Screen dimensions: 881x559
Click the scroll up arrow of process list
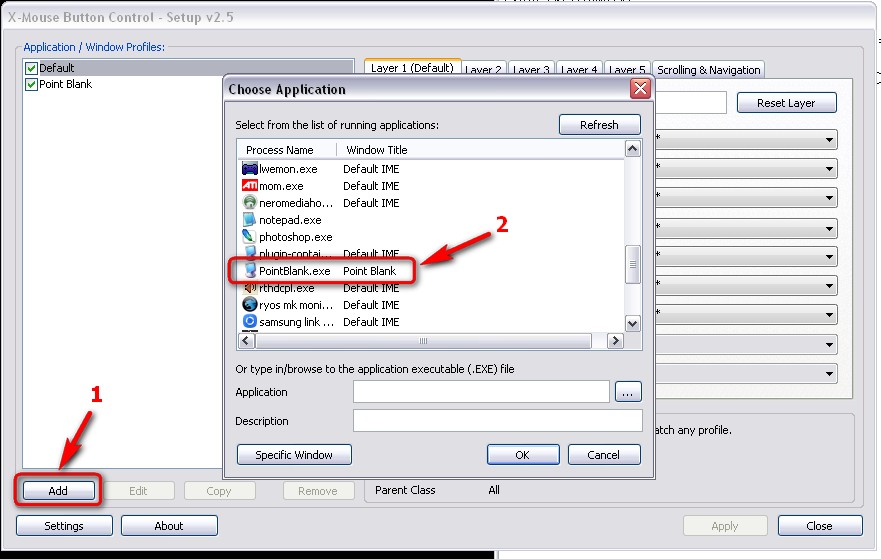click(x=633, y=149)
